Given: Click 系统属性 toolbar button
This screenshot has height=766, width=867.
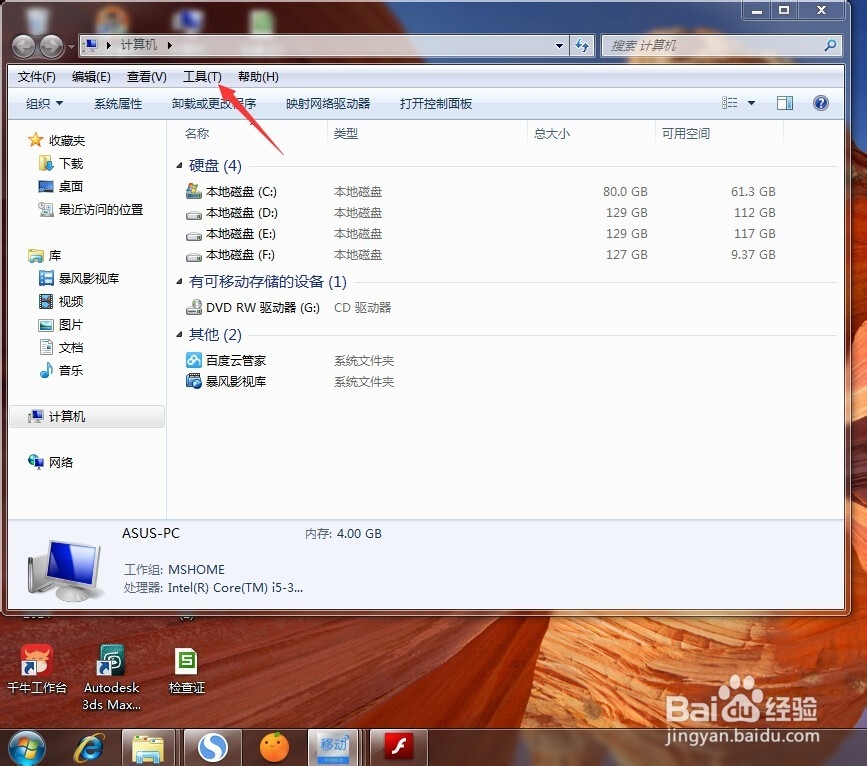Looking at the screenshot, I should (x=118, y=103).
